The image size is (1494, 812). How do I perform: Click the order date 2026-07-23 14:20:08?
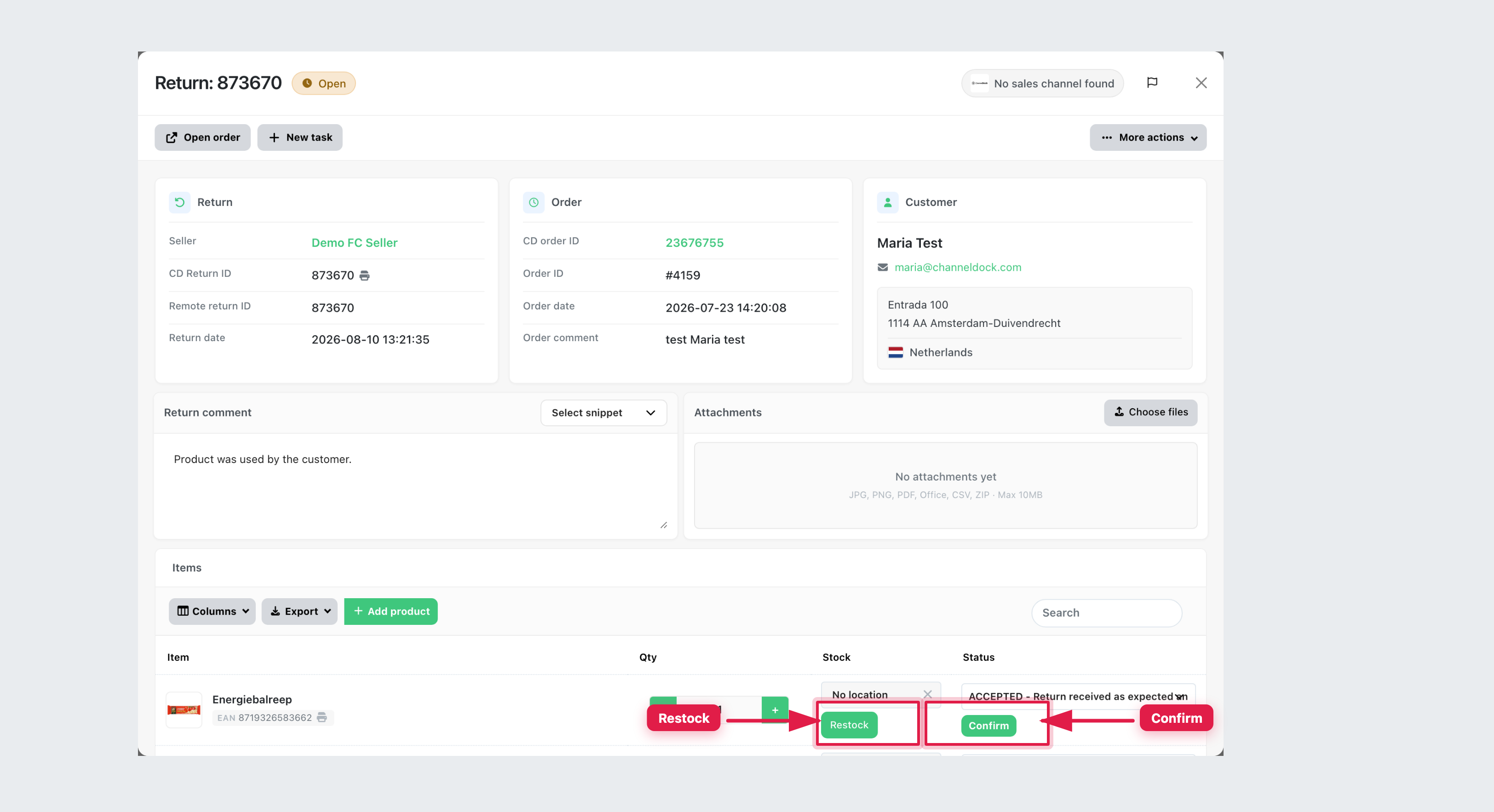(725, 308)
